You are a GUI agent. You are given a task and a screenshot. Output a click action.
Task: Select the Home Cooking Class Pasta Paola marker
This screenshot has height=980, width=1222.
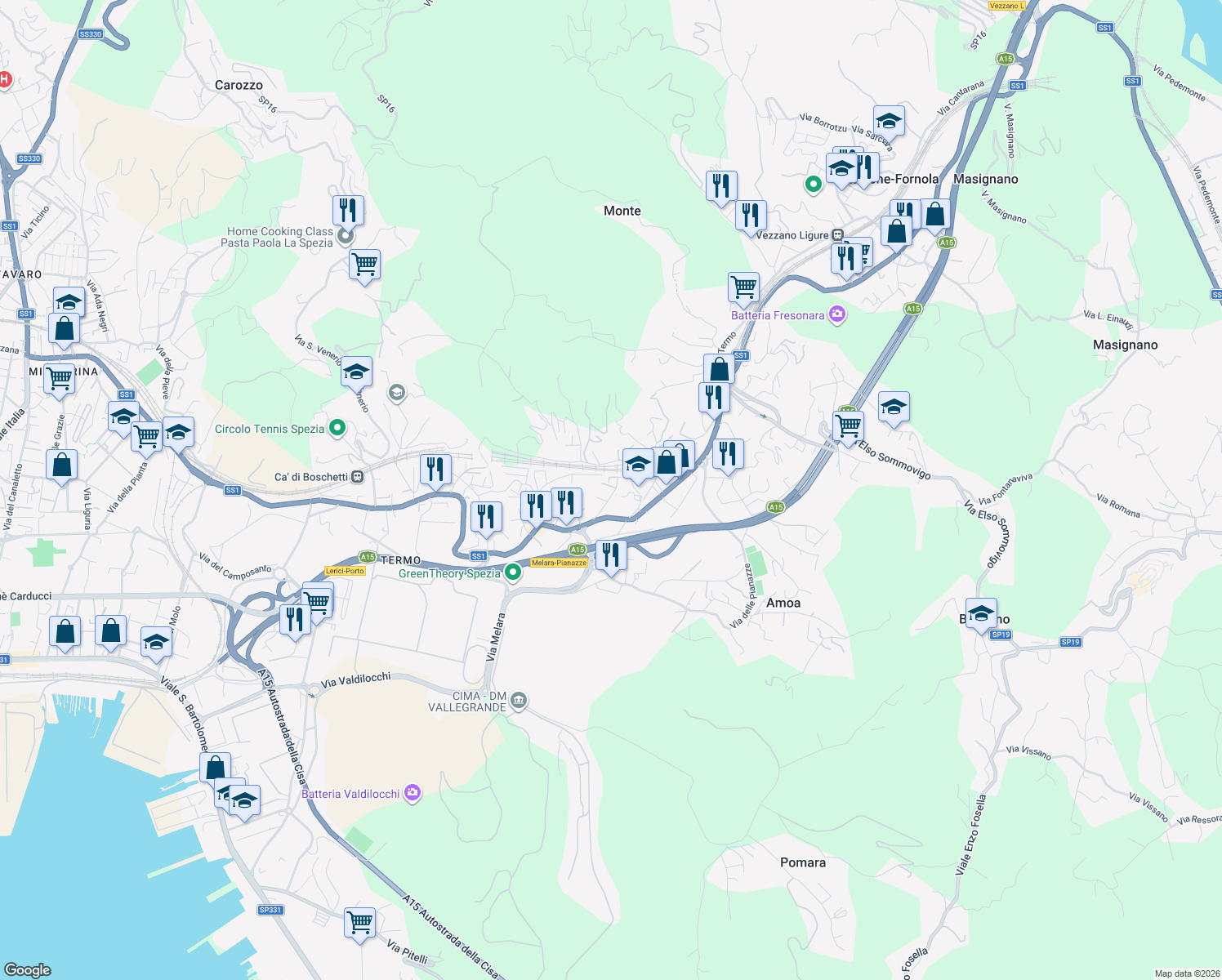[344, 234]
